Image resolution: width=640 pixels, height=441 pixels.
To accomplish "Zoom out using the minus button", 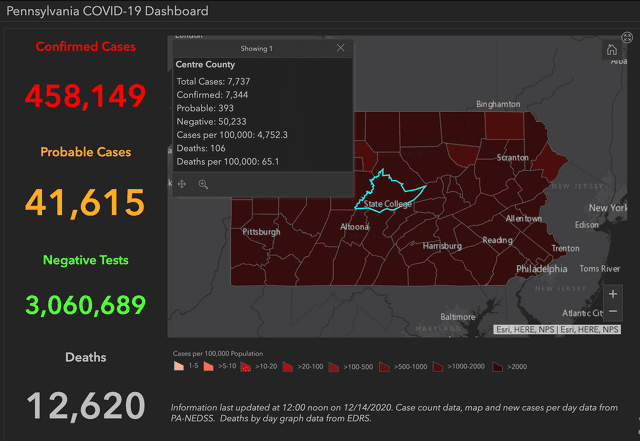I will (613, 311).
